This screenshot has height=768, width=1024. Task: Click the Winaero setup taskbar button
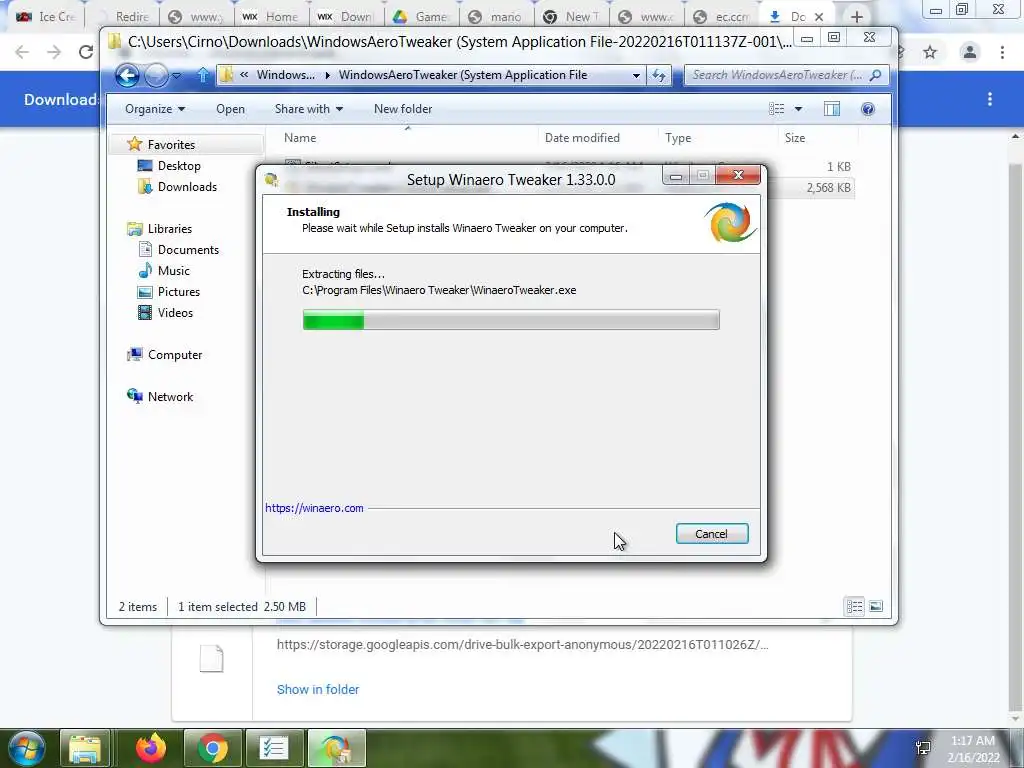[336, 748]
